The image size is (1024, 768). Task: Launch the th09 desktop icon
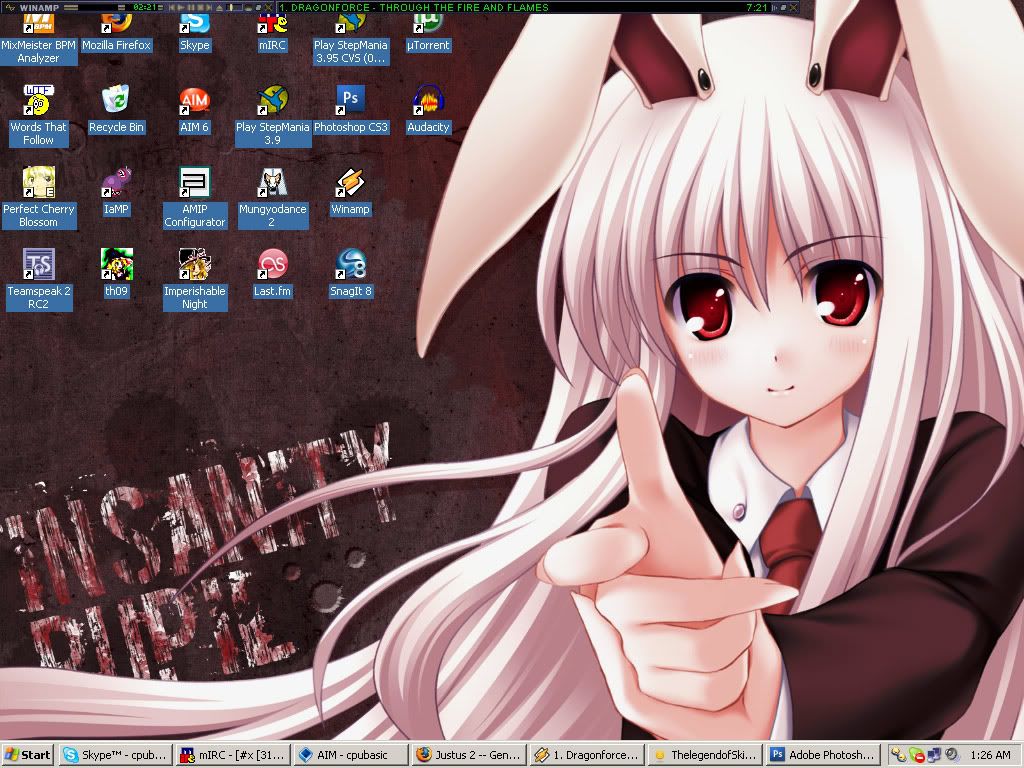[x=116, y=264]
